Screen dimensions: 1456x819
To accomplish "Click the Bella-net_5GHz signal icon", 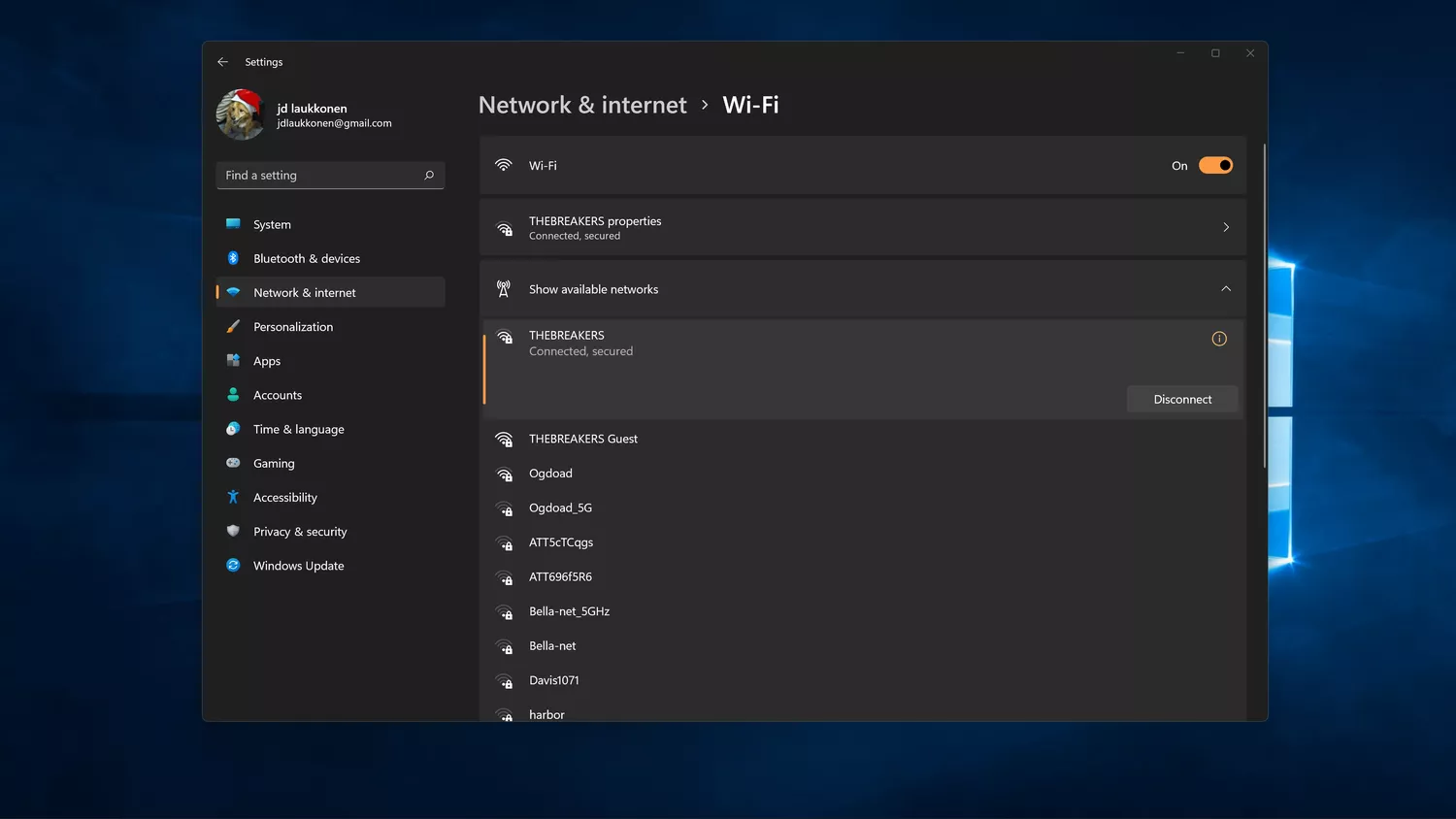I will (x=504, y=612).
